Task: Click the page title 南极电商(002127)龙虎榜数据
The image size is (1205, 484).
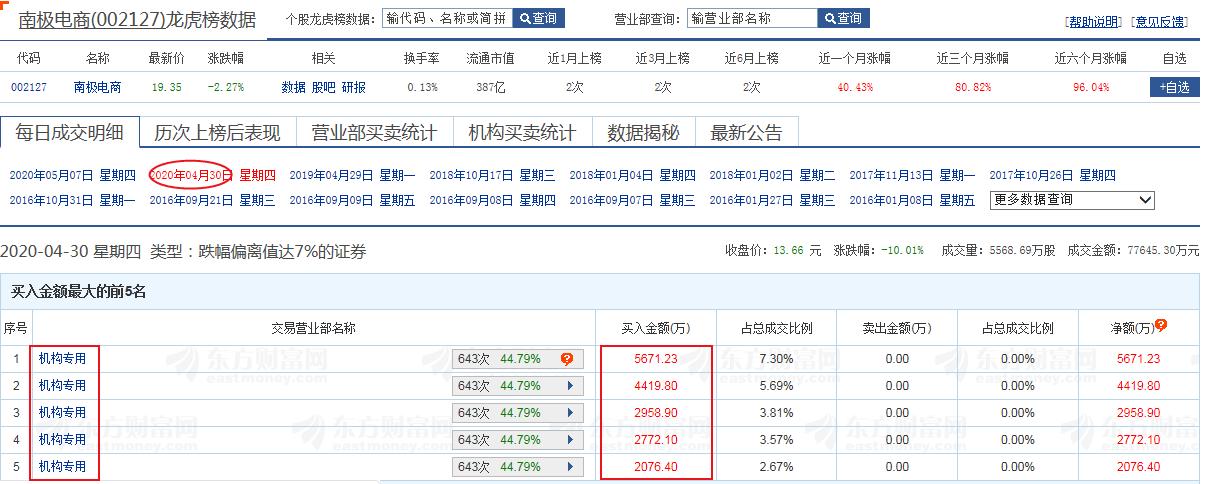Action: pyautogui.click(x=137, y=19)
